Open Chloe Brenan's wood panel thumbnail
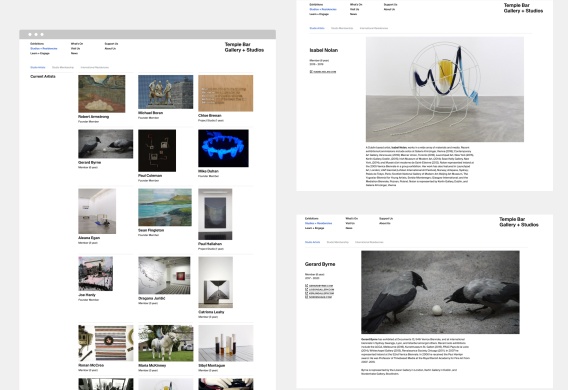 click(226, 93)
